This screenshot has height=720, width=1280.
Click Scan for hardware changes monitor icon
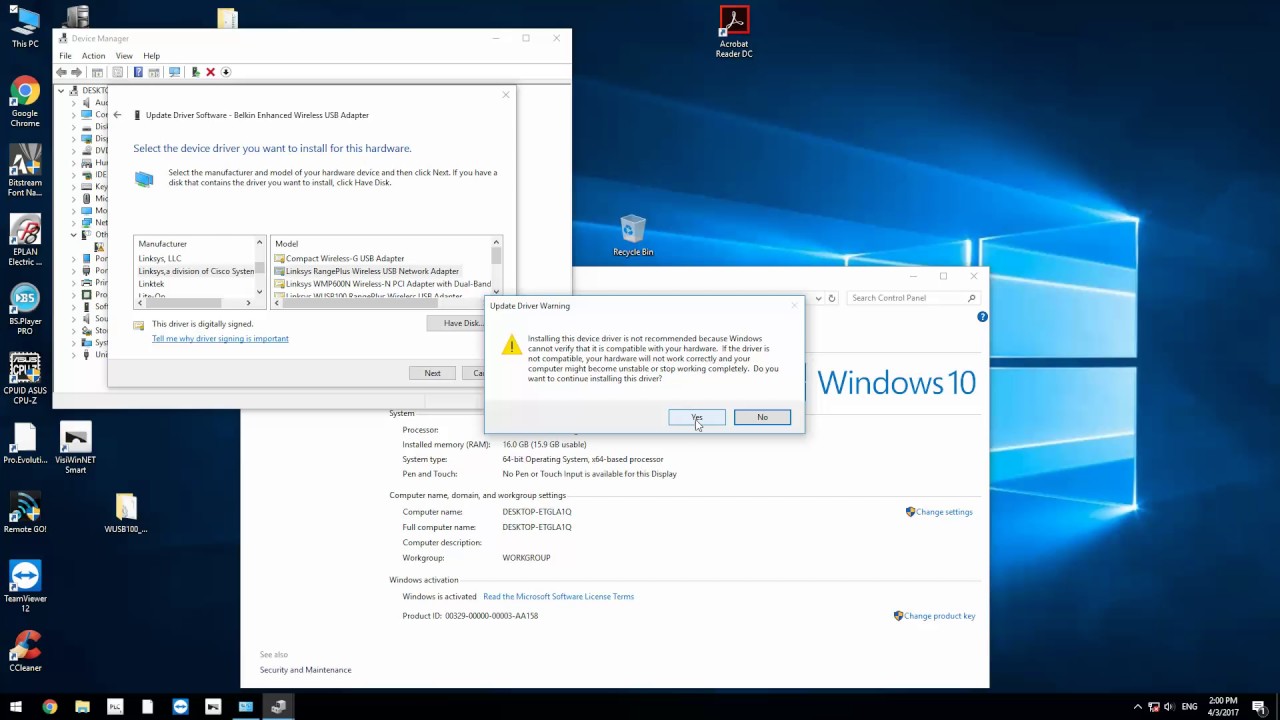174,72
